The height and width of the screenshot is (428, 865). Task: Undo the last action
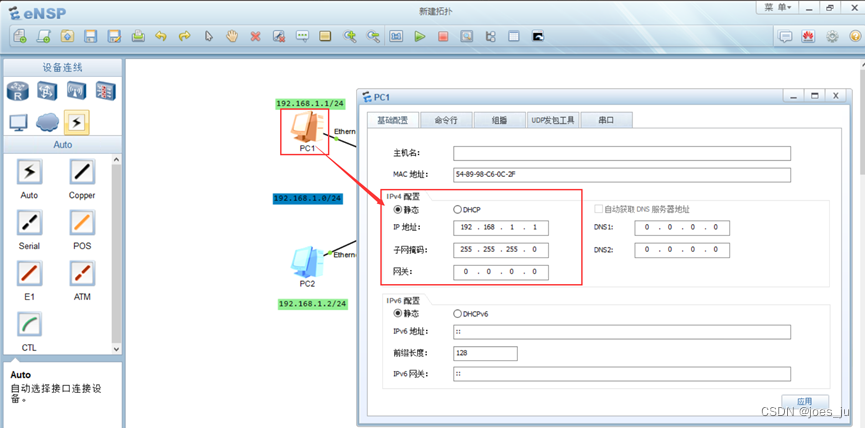[161, 36]
